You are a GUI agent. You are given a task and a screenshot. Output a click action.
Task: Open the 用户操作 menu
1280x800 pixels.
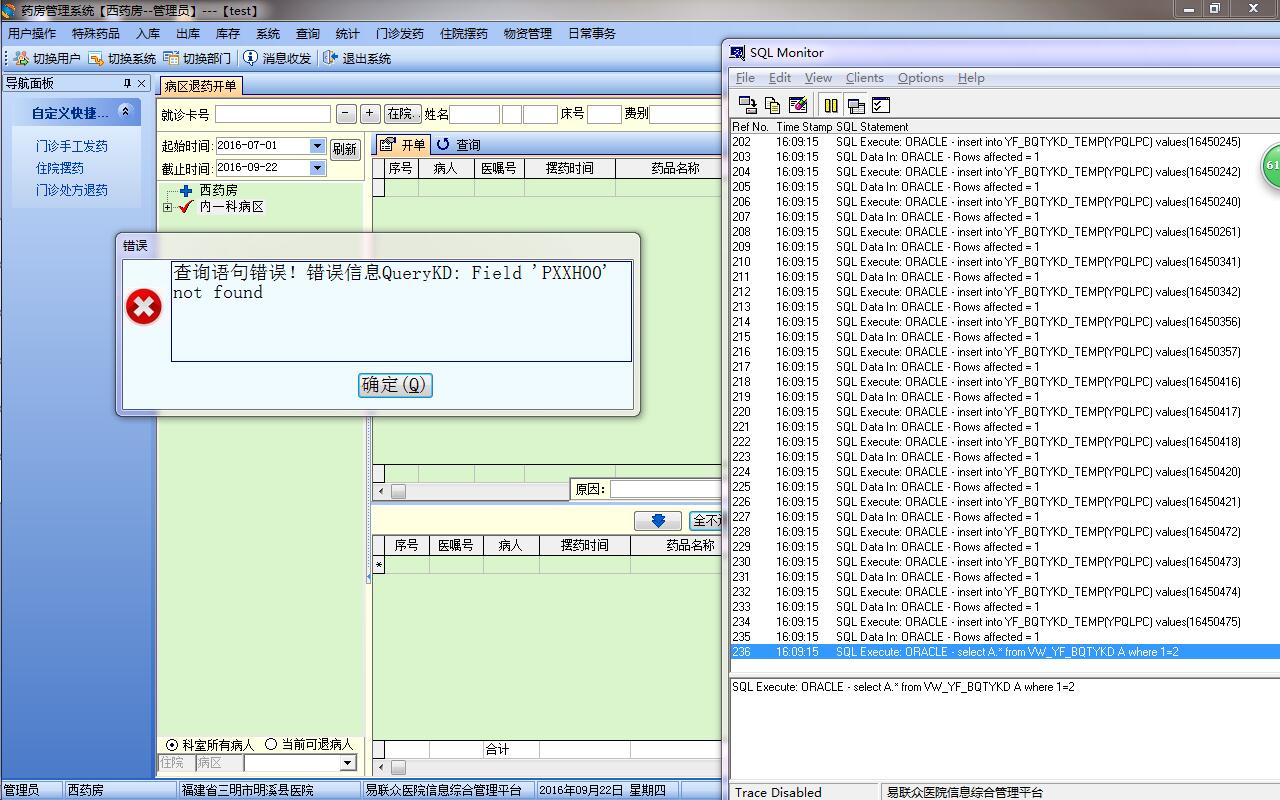32,33
